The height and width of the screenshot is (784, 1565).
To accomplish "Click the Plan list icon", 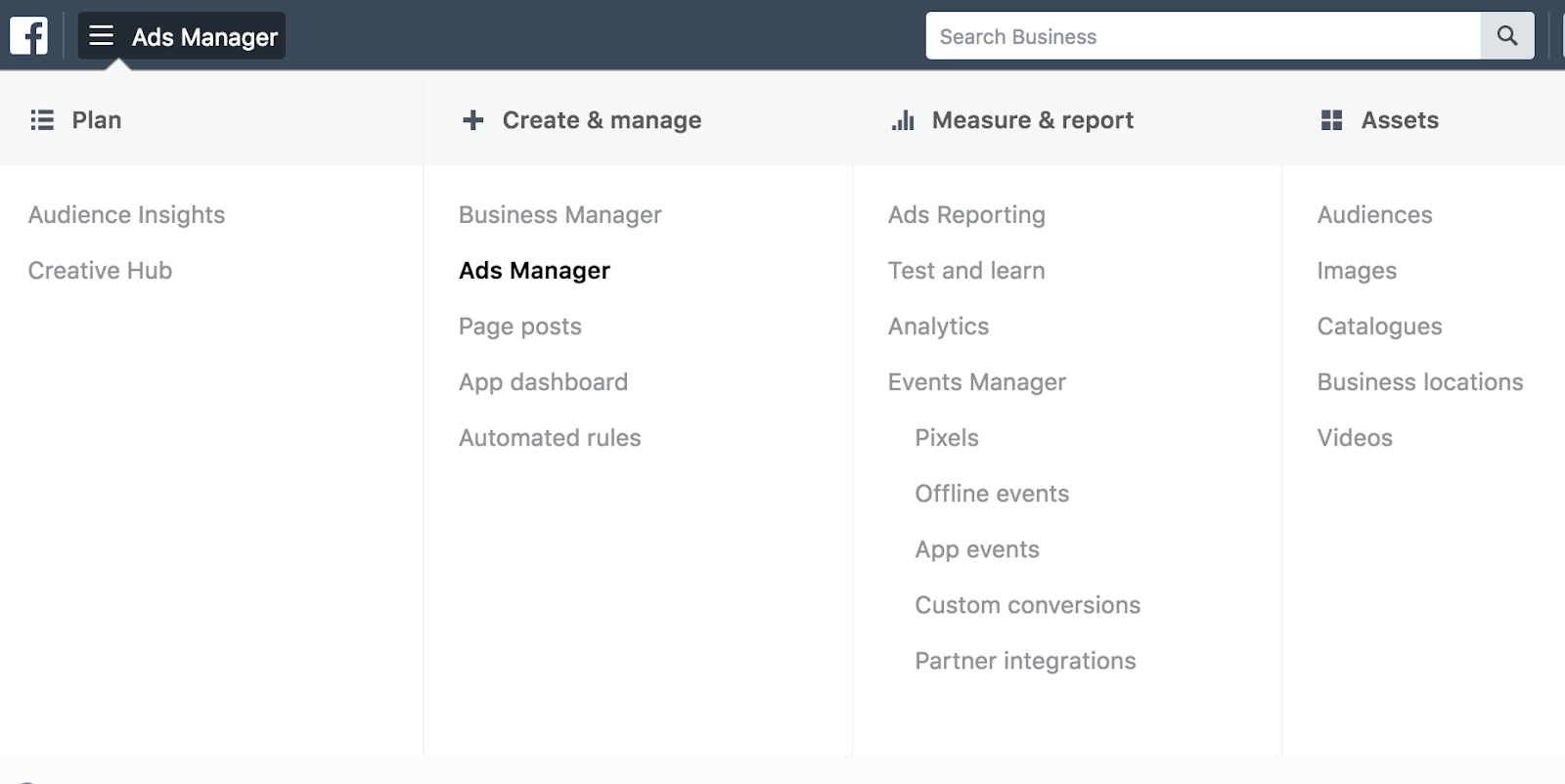I will (x=42, y=120).
